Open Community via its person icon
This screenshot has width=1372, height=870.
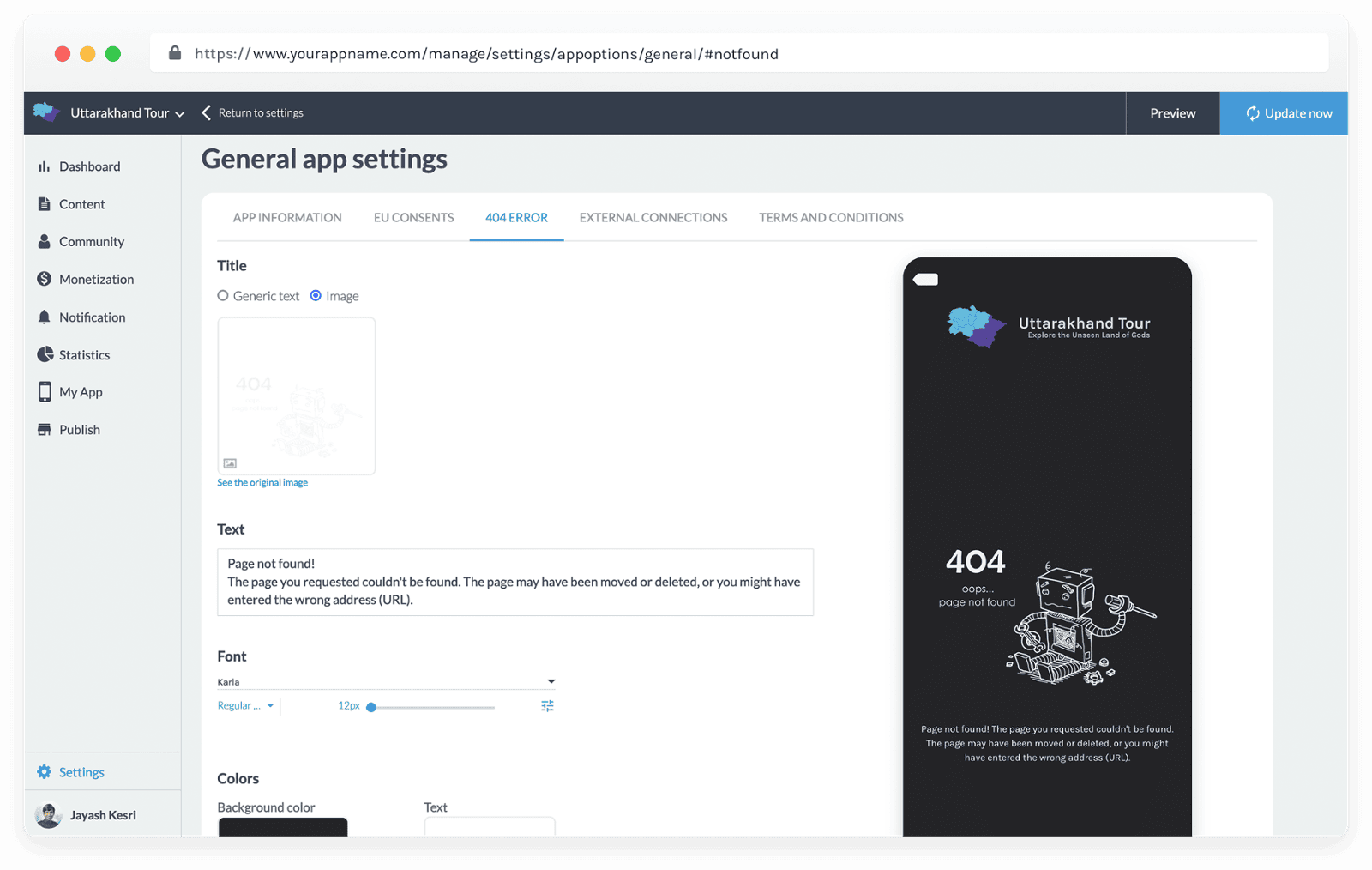44,242
